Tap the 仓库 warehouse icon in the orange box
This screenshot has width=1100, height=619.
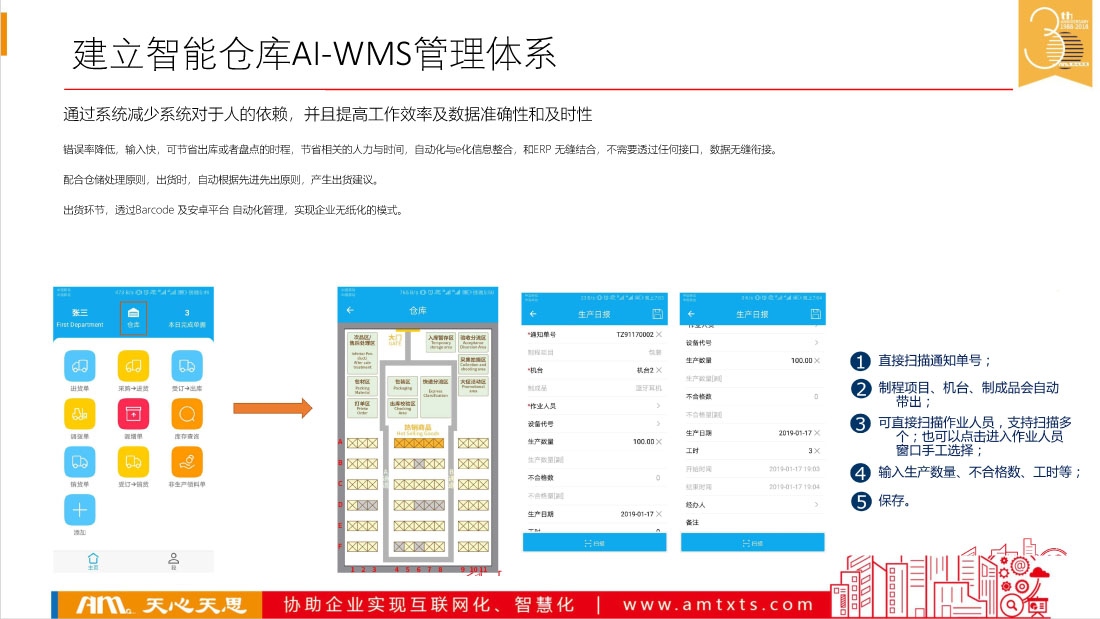pos(133,316)
